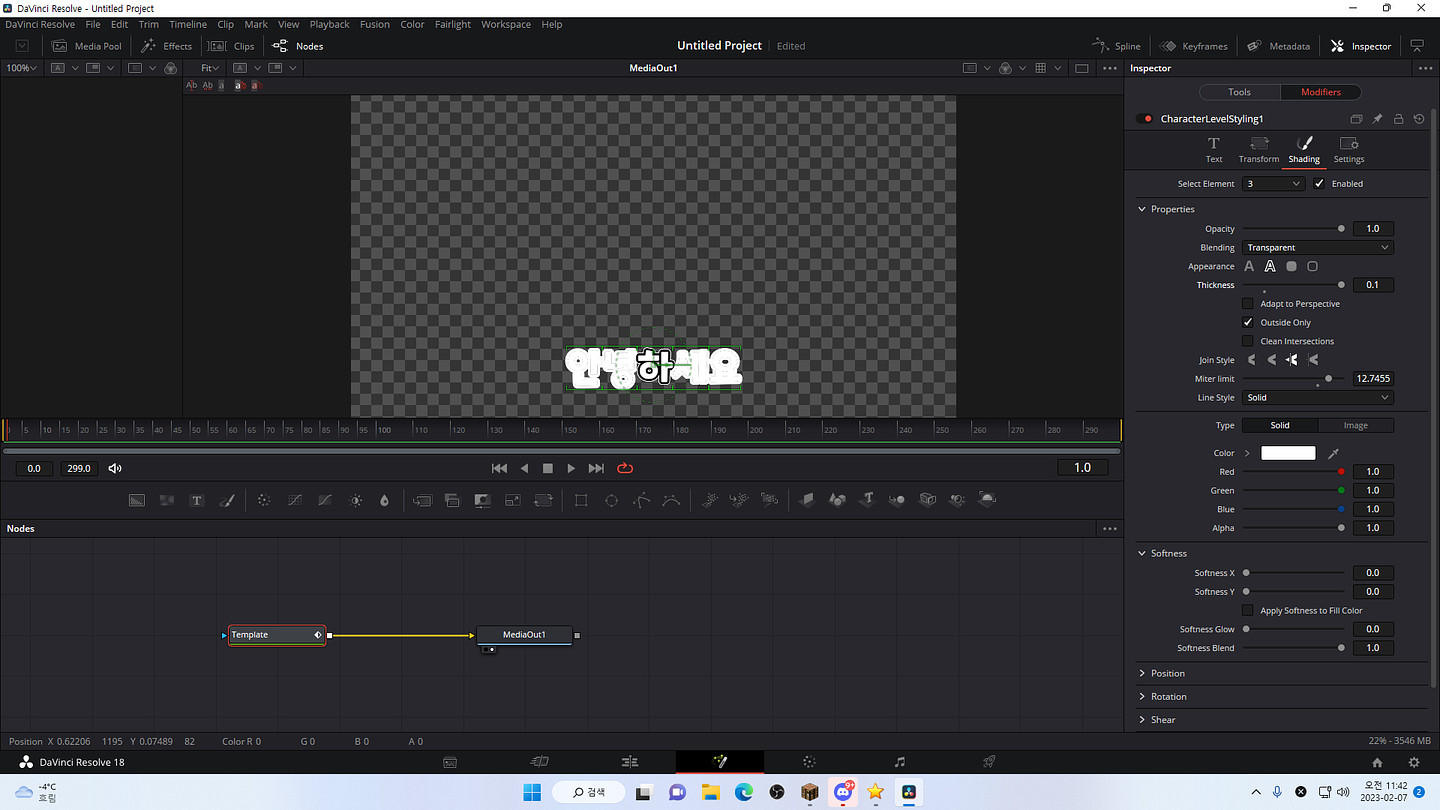Enable Adapt to Perspective
This screenshot has height=810, width=1440.
[x=1247, y=303]
